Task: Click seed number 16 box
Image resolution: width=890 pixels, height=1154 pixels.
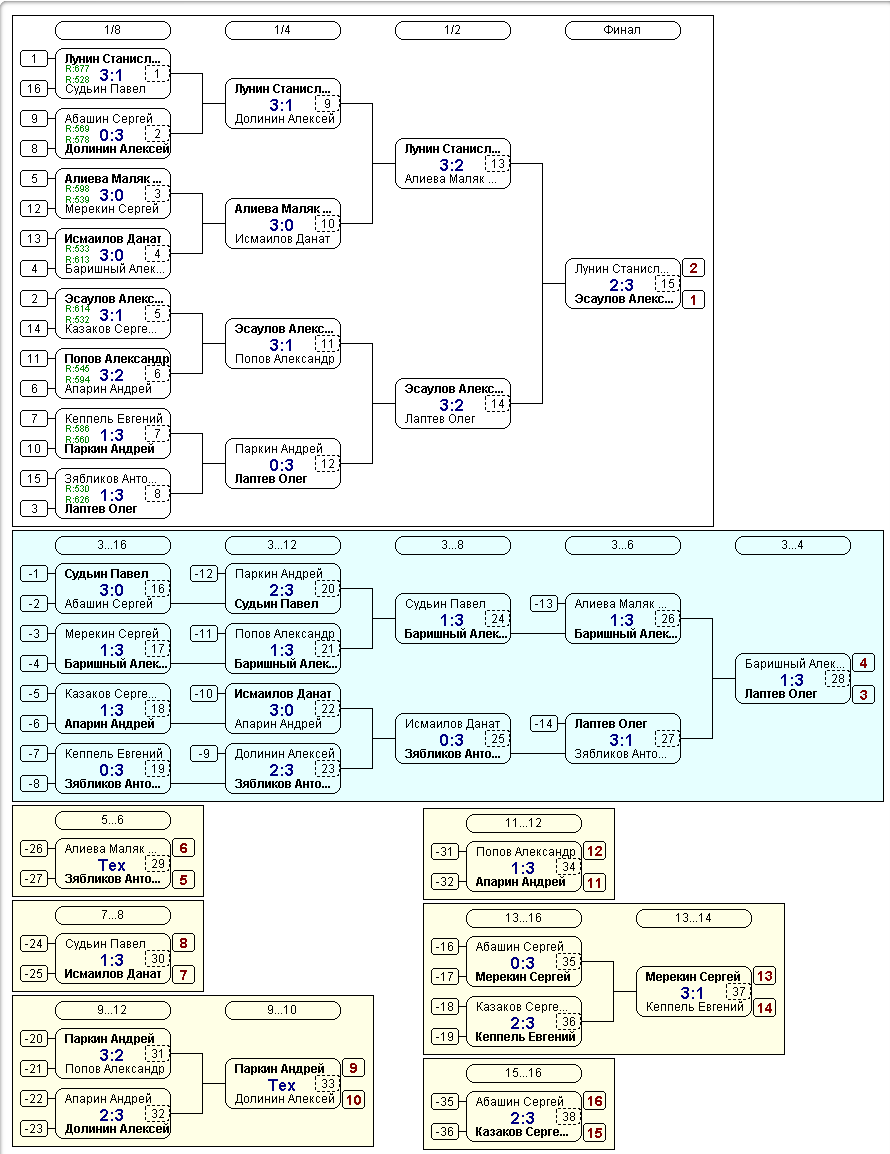Action: point(34,89)
